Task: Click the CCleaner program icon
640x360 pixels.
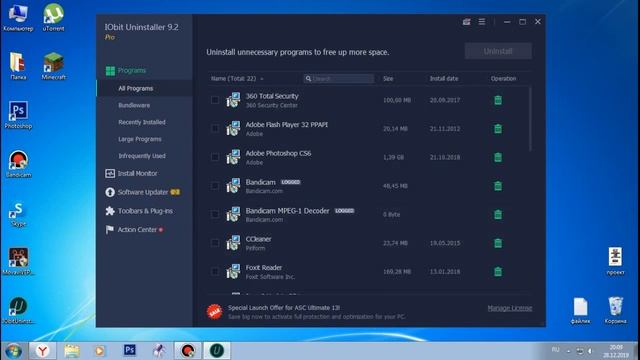Action: pyautogui.click(x=233, y=243)
